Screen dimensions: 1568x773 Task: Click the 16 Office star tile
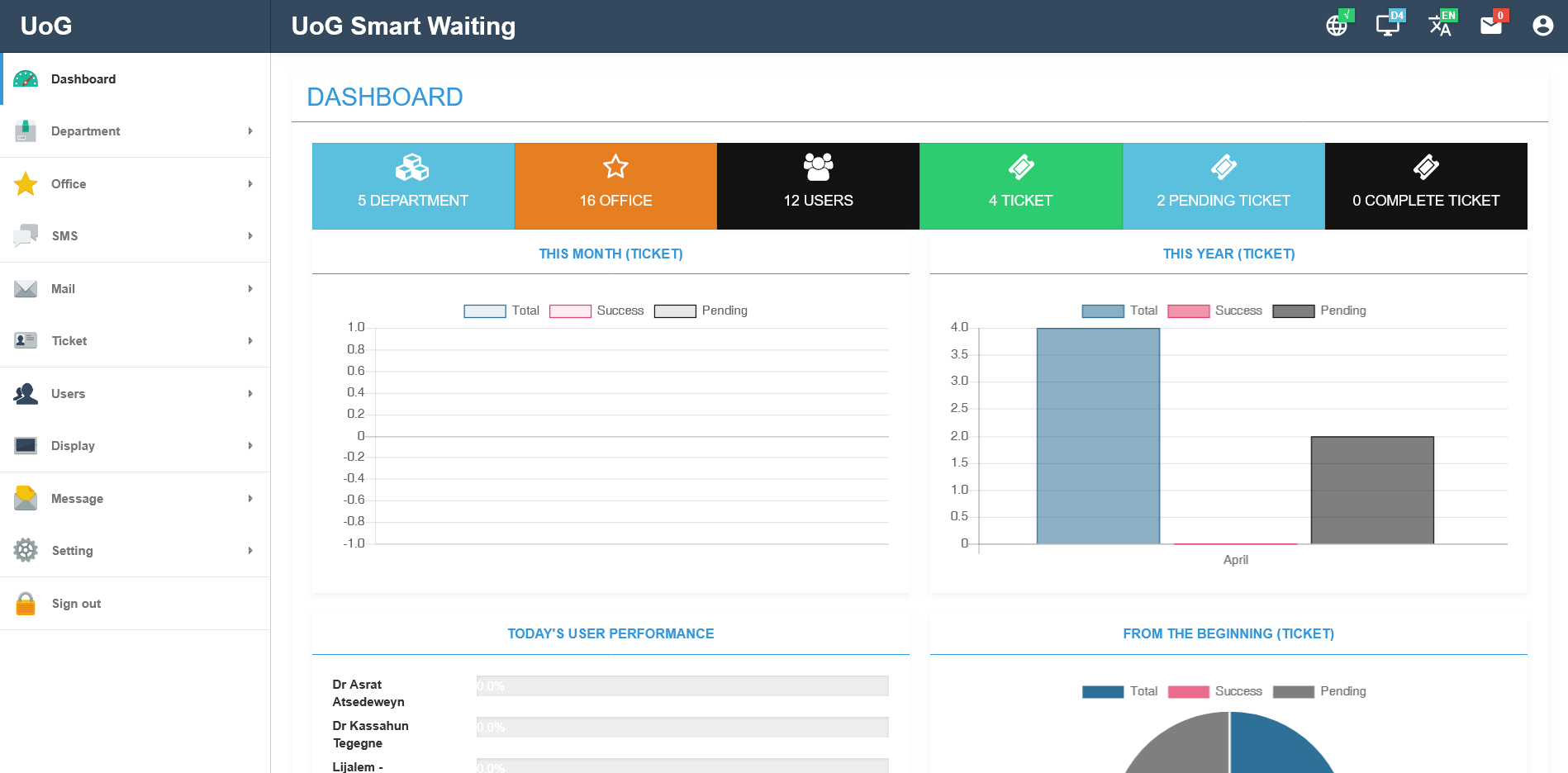pyautogui.click(x=615, y=186)
